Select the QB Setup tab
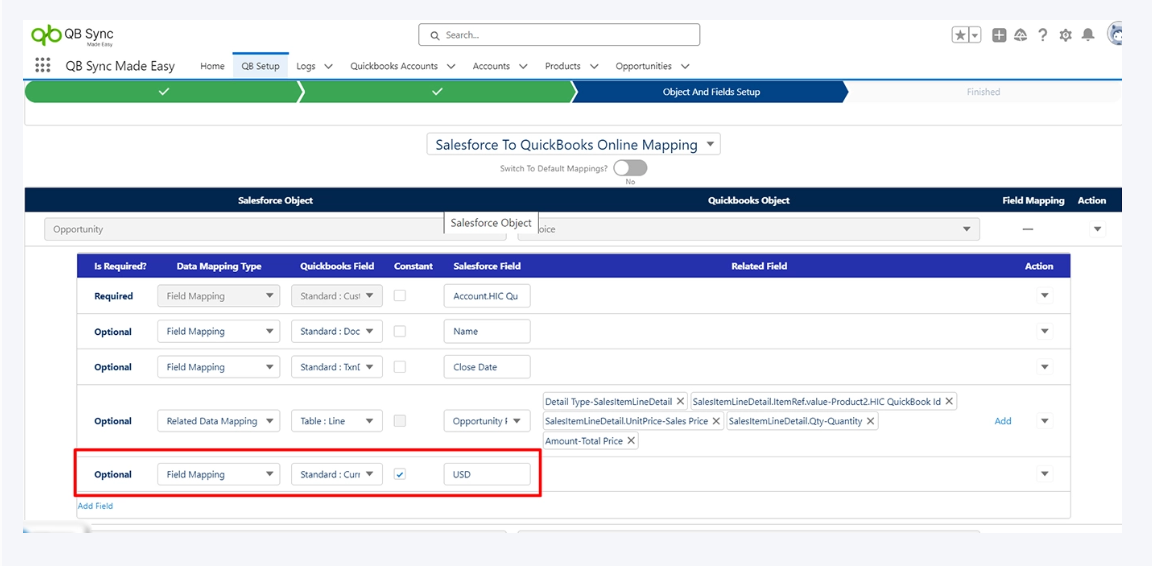The image size is (1152, 566). (x=260, y=66)
